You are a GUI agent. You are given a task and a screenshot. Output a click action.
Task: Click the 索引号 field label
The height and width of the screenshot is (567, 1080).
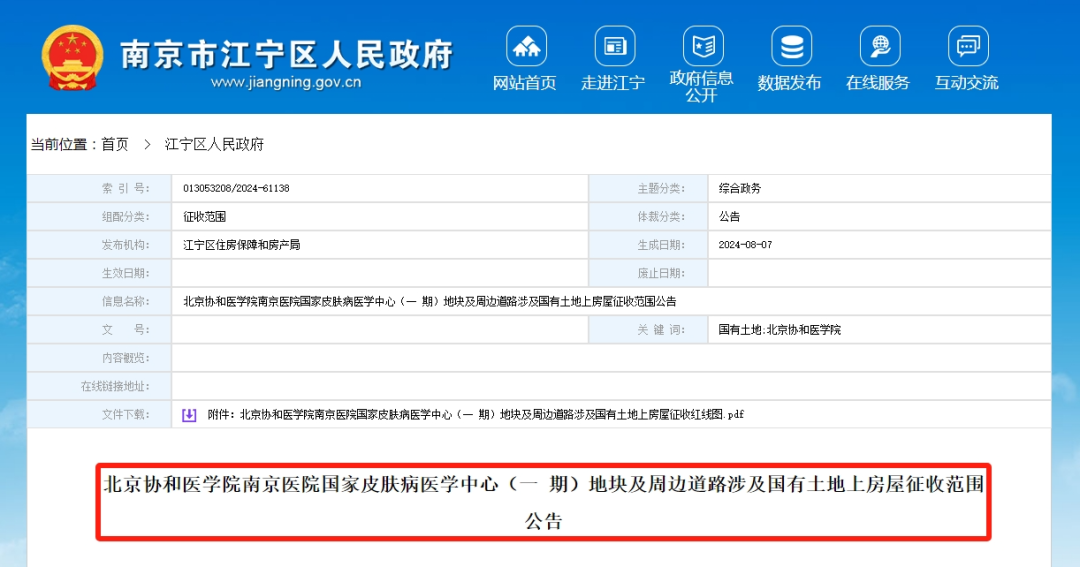[125, 188]
